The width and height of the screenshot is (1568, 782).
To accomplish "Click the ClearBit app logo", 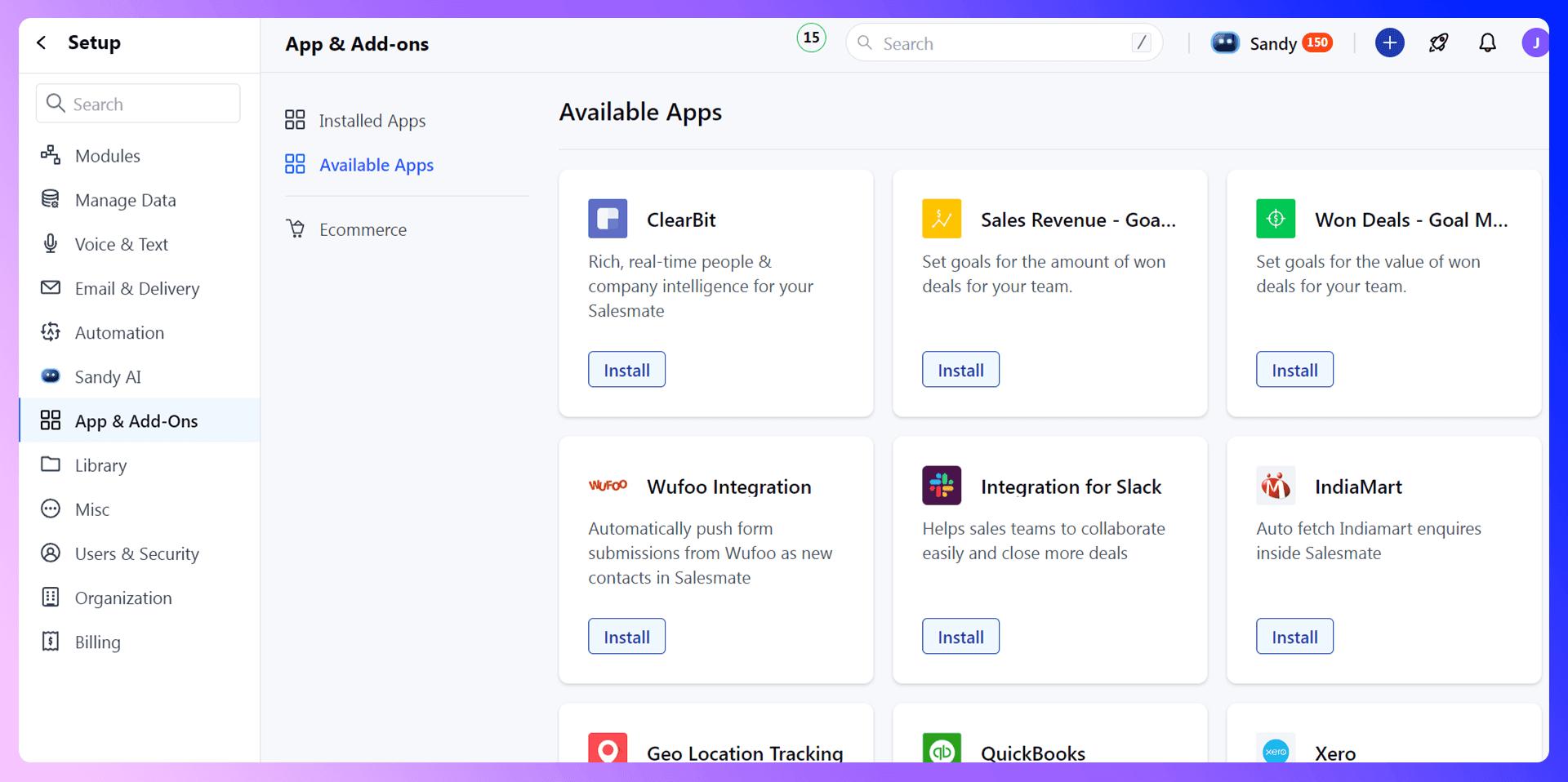I will 608,219.
